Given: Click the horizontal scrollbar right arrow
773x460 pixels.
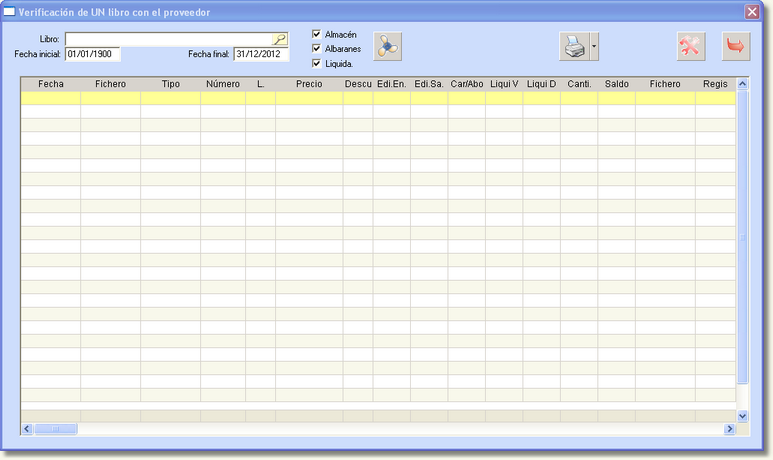Looking at the screenshot, I should point(730,429).
